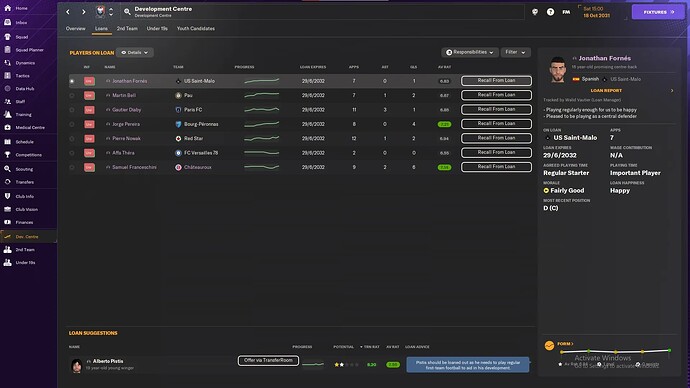Open the help question mark icon
Image resolution: width=690 pixels, height=388 pixels.
[550, 12]
